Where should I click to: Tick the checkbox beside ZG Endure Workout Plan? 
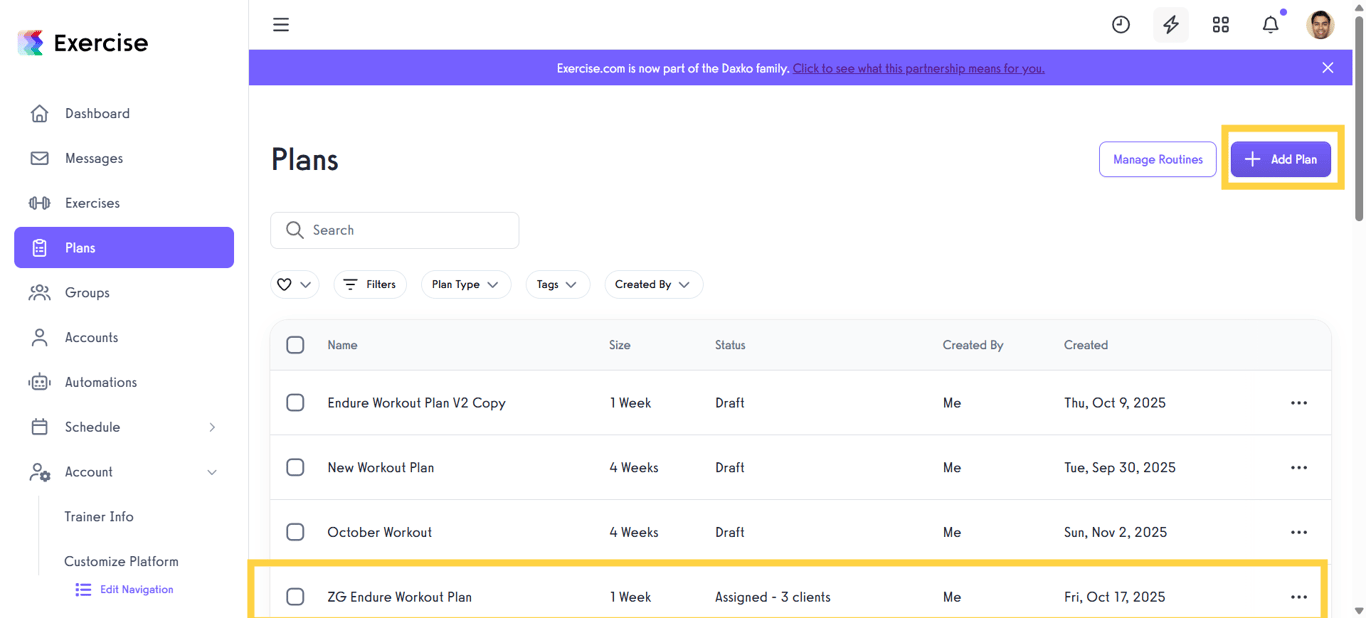(295, 596)
